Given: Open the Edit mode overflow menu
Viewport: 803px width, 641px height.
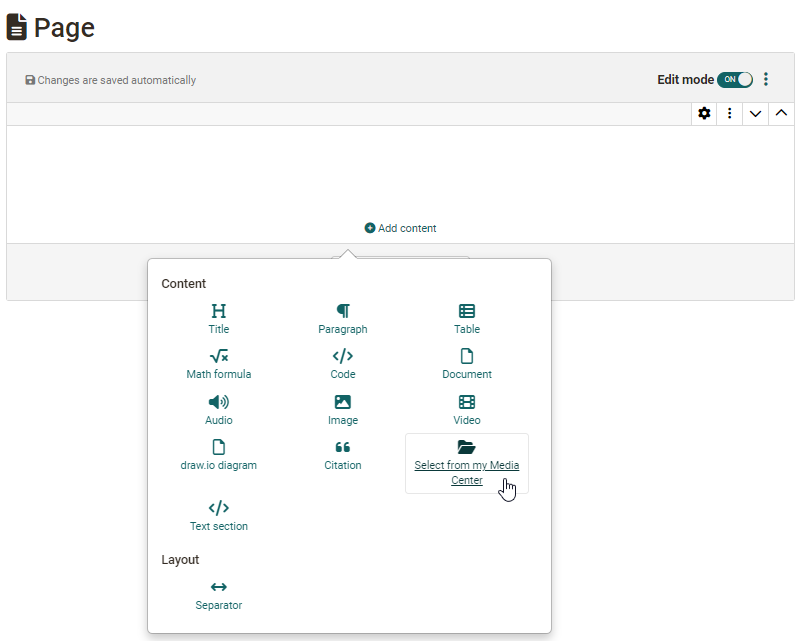Looking at the screenshot, I should tap(766, 78).
